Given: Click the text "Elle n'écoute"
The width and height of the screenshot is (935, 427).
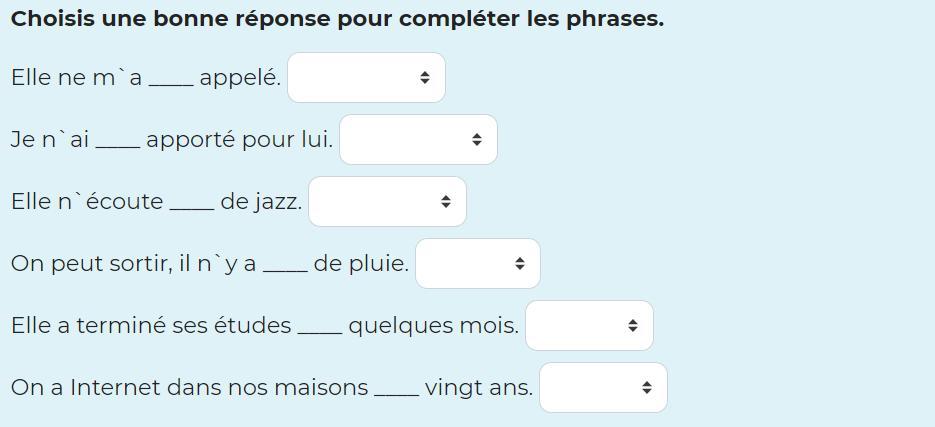Looking at the screenshot, I should (87, 202).
